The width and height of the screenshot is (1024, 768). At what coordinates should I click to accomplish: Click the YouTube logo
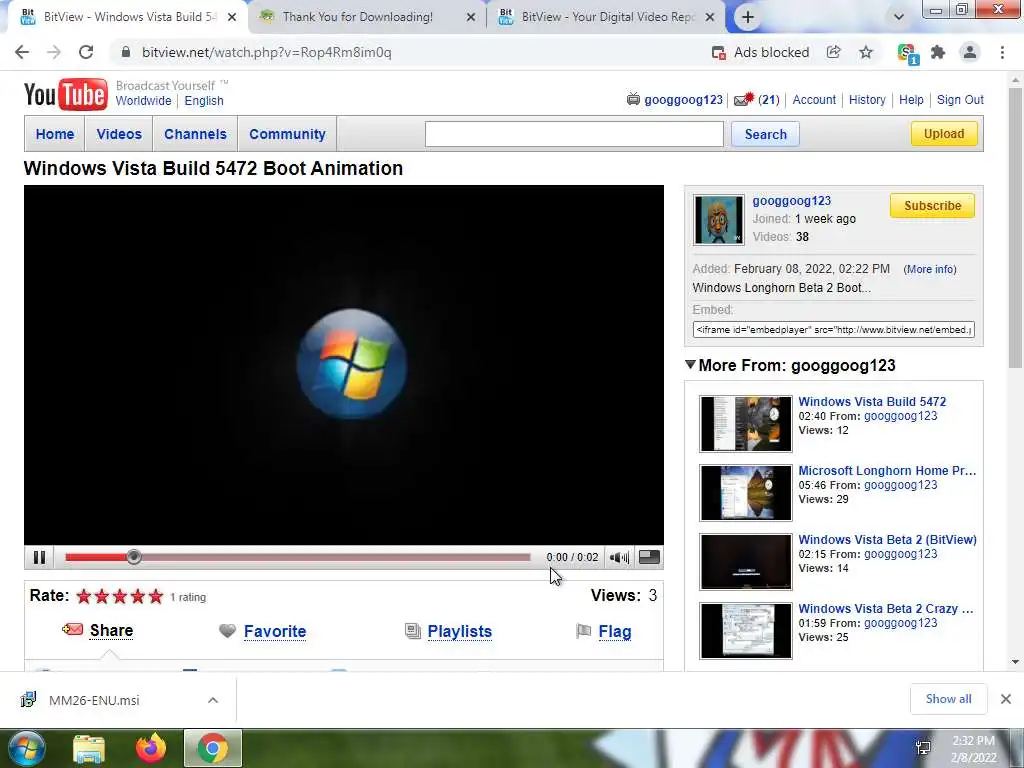65,95
